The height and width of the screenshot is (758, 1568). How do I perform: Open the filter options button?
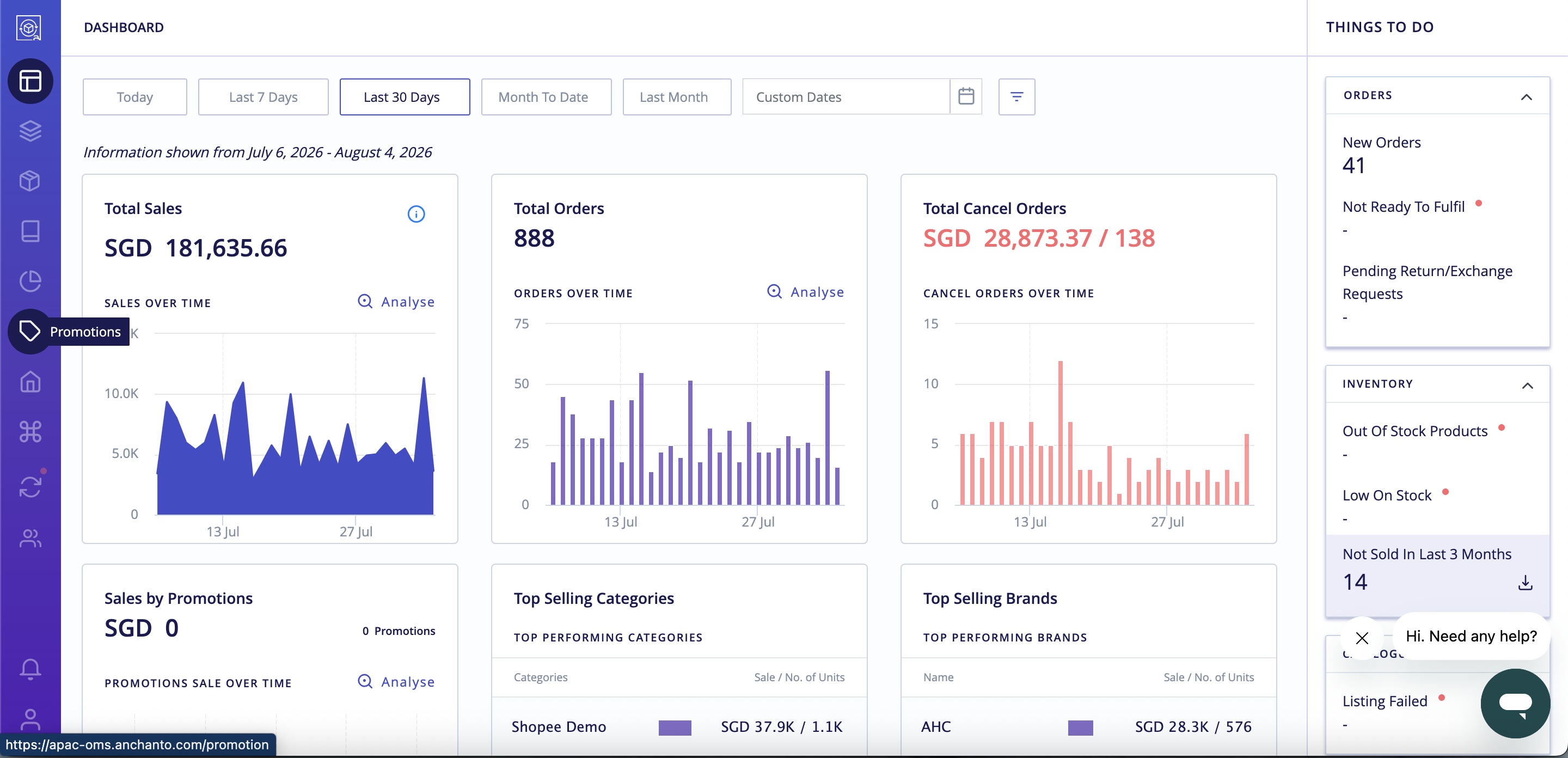(x=1016, y=96)
